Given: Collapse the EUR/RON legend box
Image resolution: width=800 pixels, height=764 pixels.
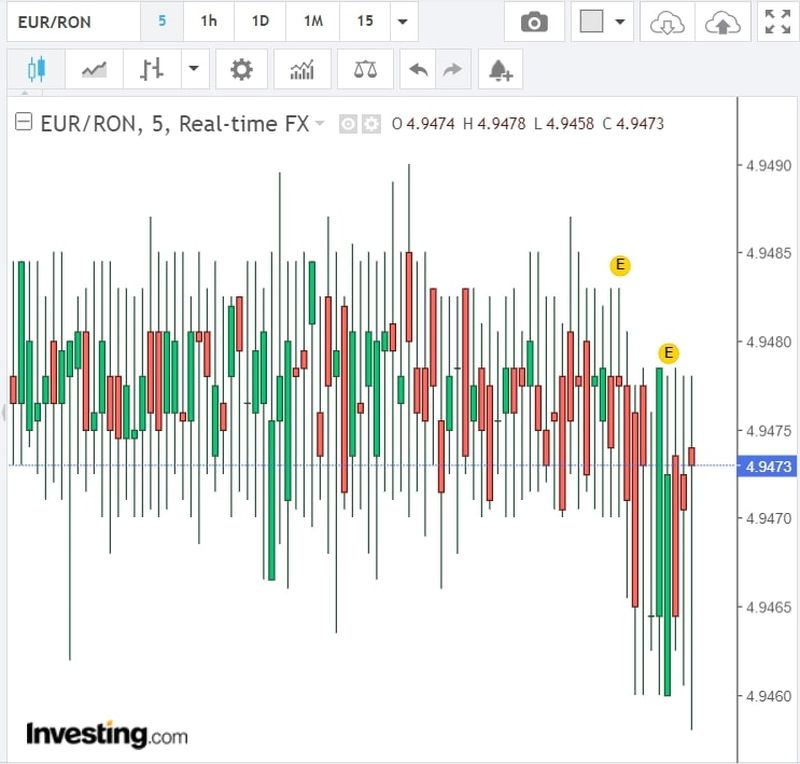Looking at the screenshot, I should [23, 123].
